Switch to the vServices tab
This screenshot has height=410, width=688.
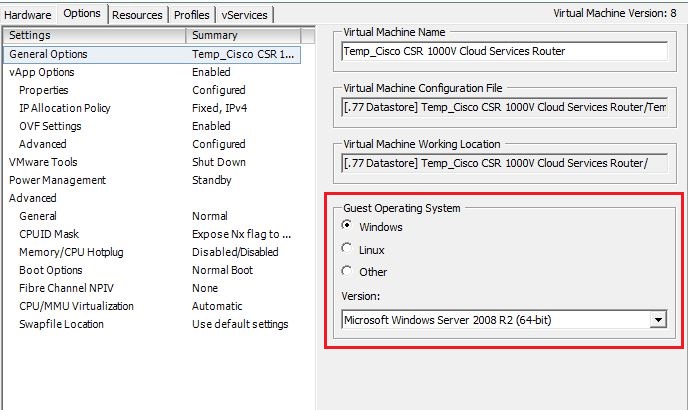tap(244, 15)
